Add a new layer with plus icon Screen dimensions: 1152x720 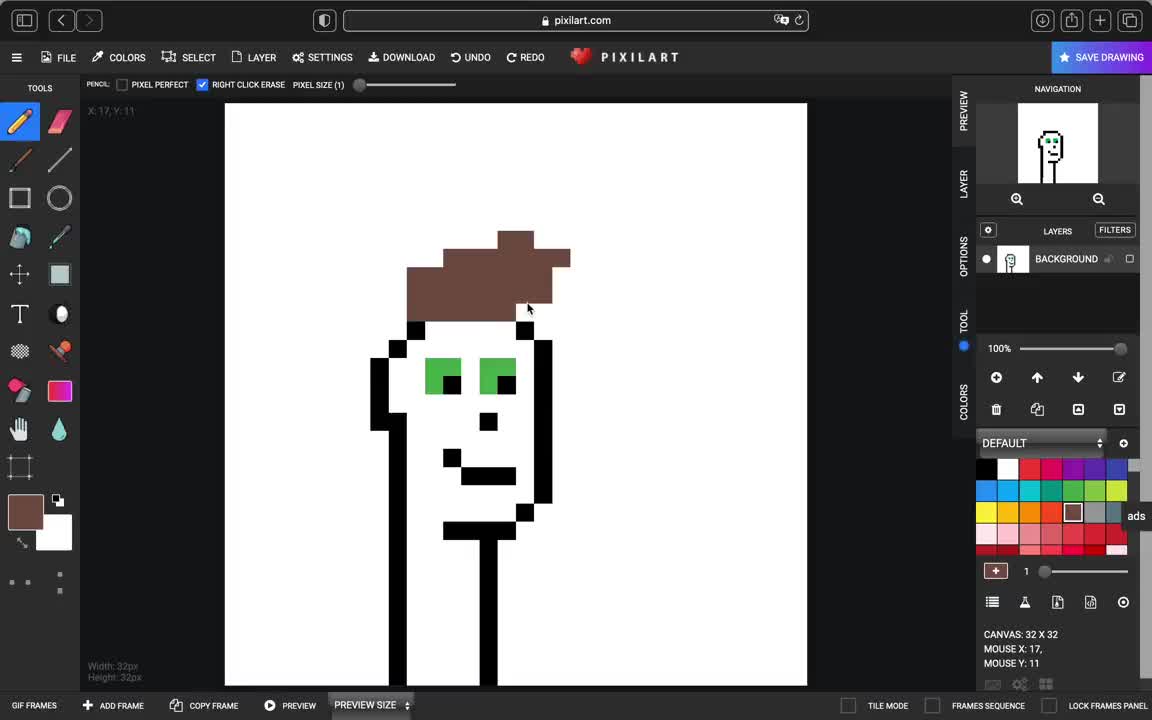[996, 378]
